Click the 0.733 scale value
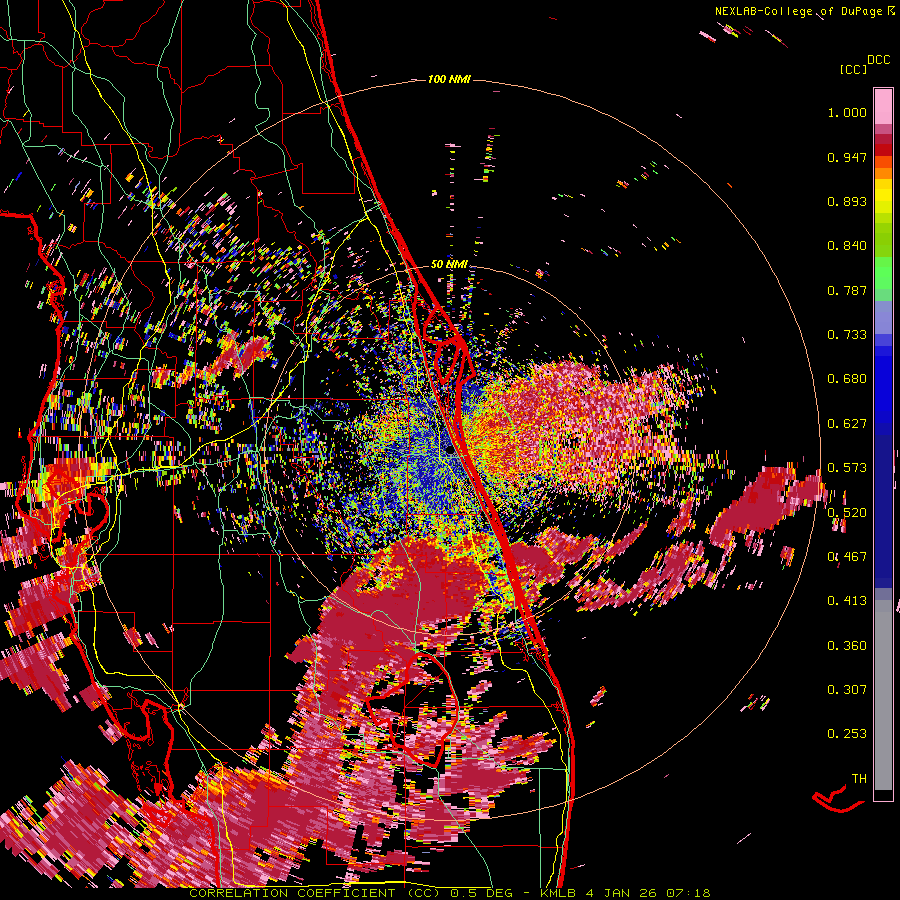Image resolution: width=900 pixels, height=900 pixels. click(x=847, y=335)
